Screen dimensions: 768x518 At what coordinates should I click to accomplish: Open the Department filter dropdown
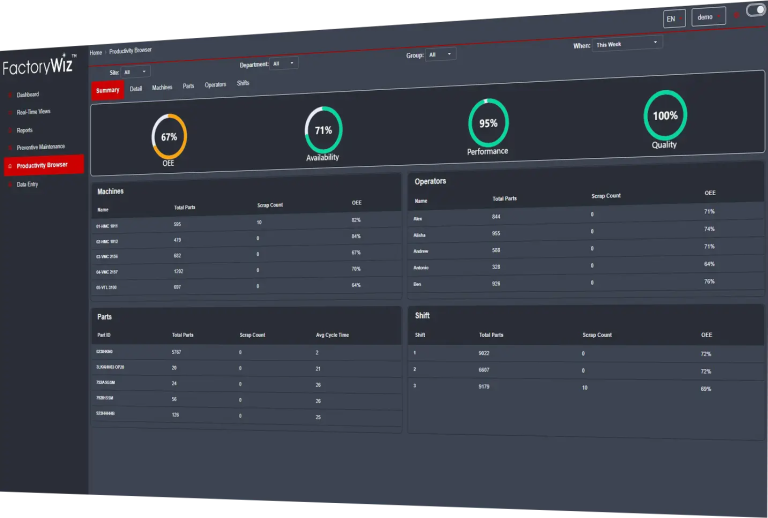click(284, 63)
